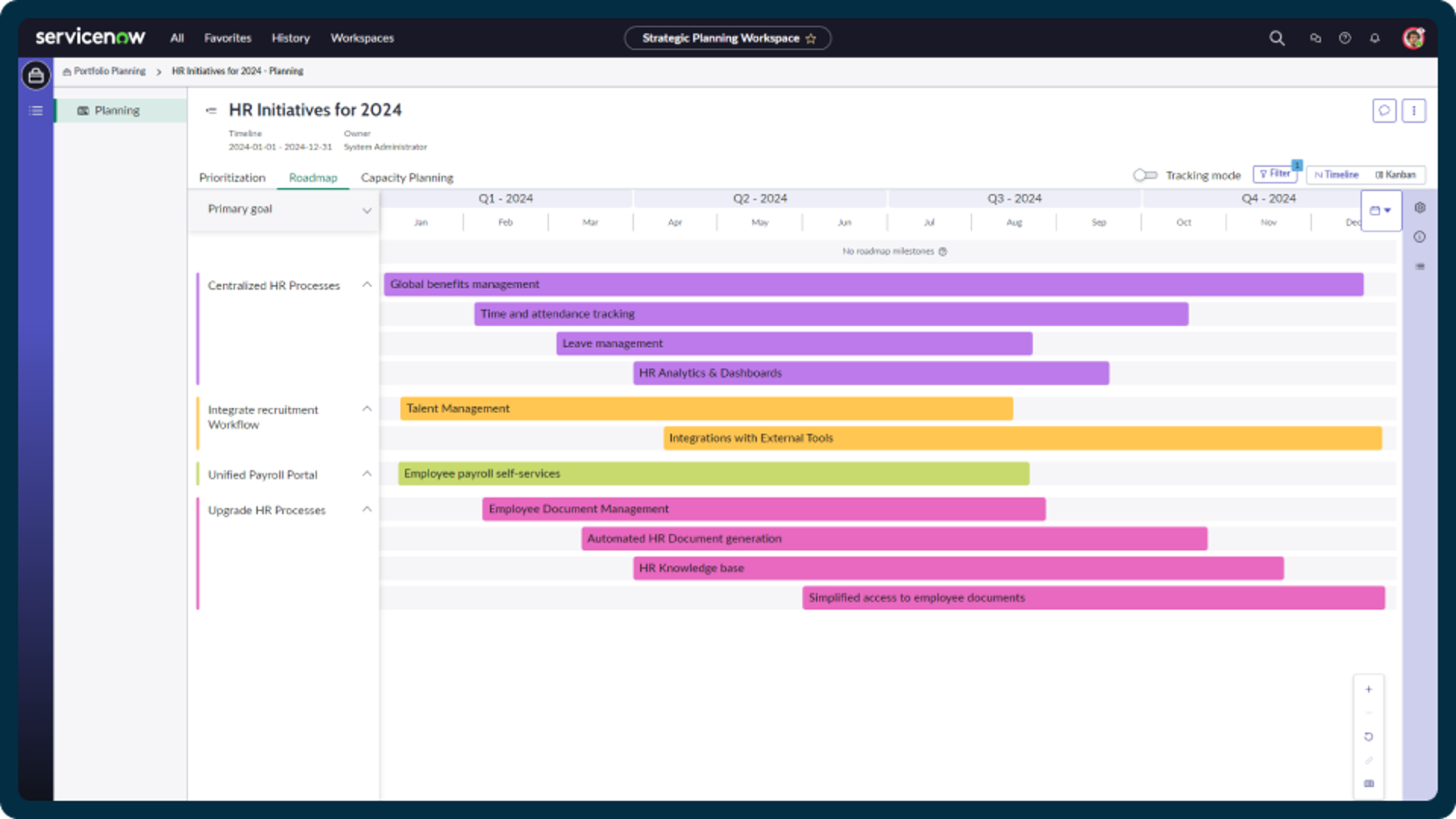Open the Workspaces menu
This screenshot has height=819, width=1456.
point(362,38)
